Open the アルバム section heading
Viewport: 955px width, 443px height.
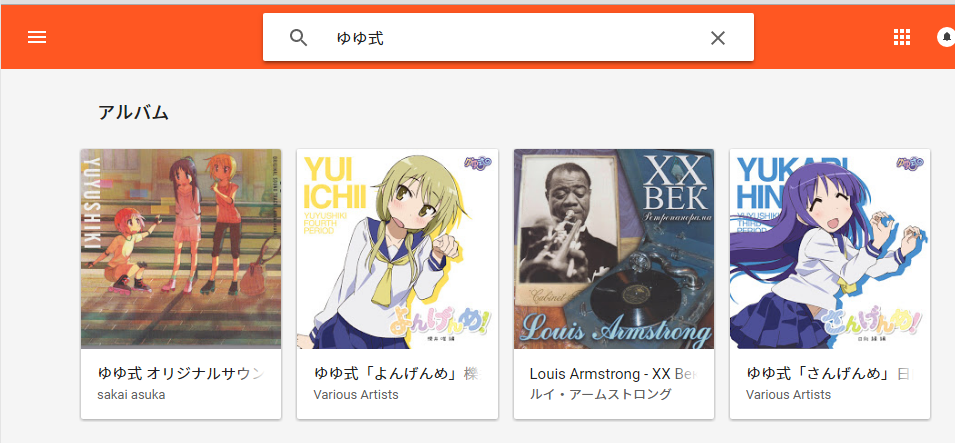click(133, 112)
